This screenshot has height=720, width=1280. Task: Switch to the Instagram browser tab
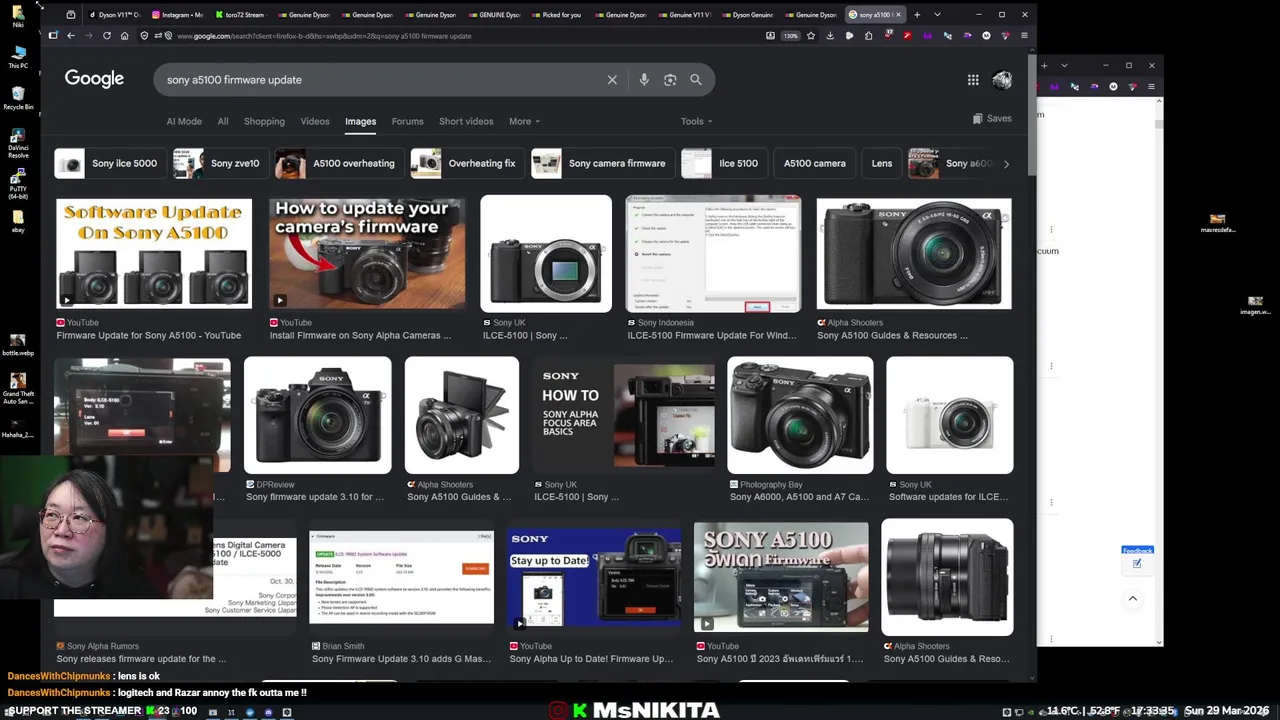(177, 15)
